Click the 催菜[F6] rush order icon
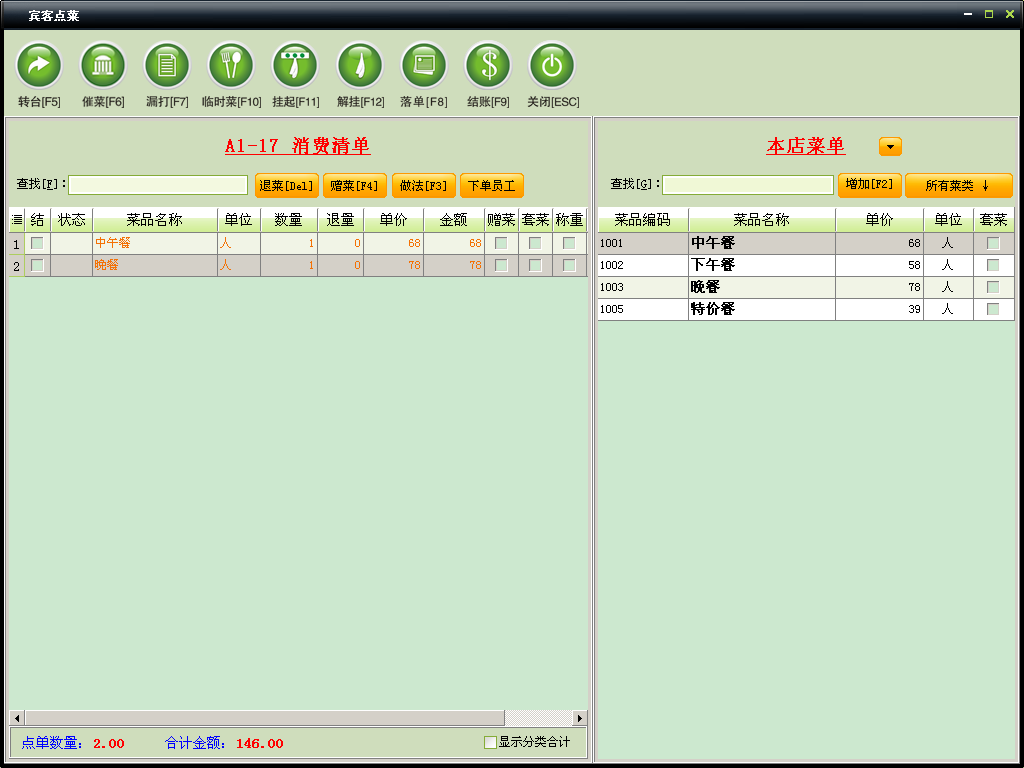 tap(103, 65)
